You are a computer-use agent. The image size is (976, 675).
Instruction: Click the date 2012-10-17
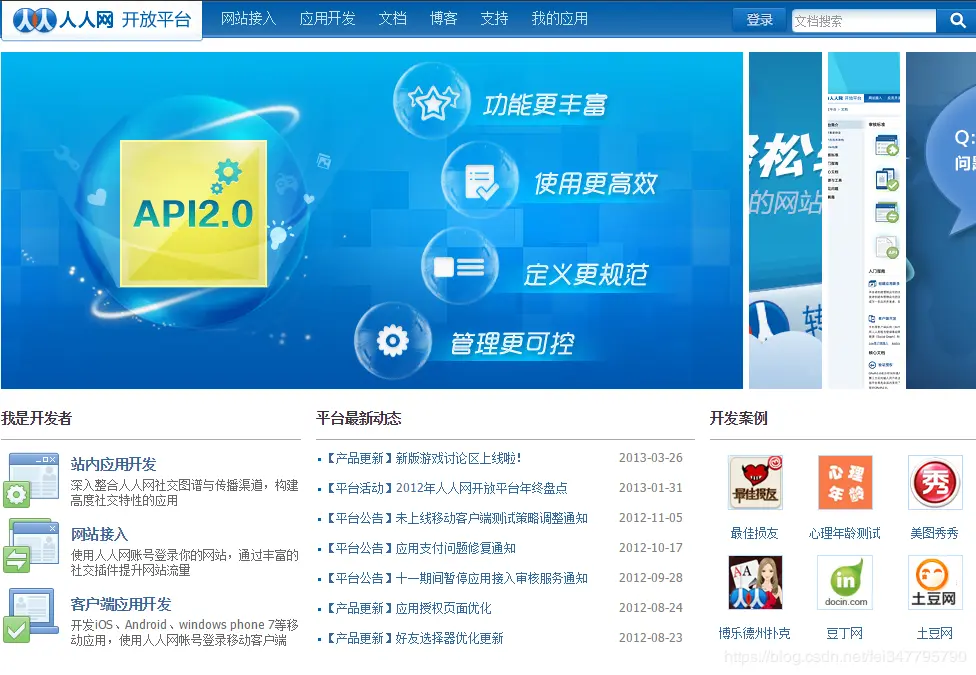[x=650, y=547]
